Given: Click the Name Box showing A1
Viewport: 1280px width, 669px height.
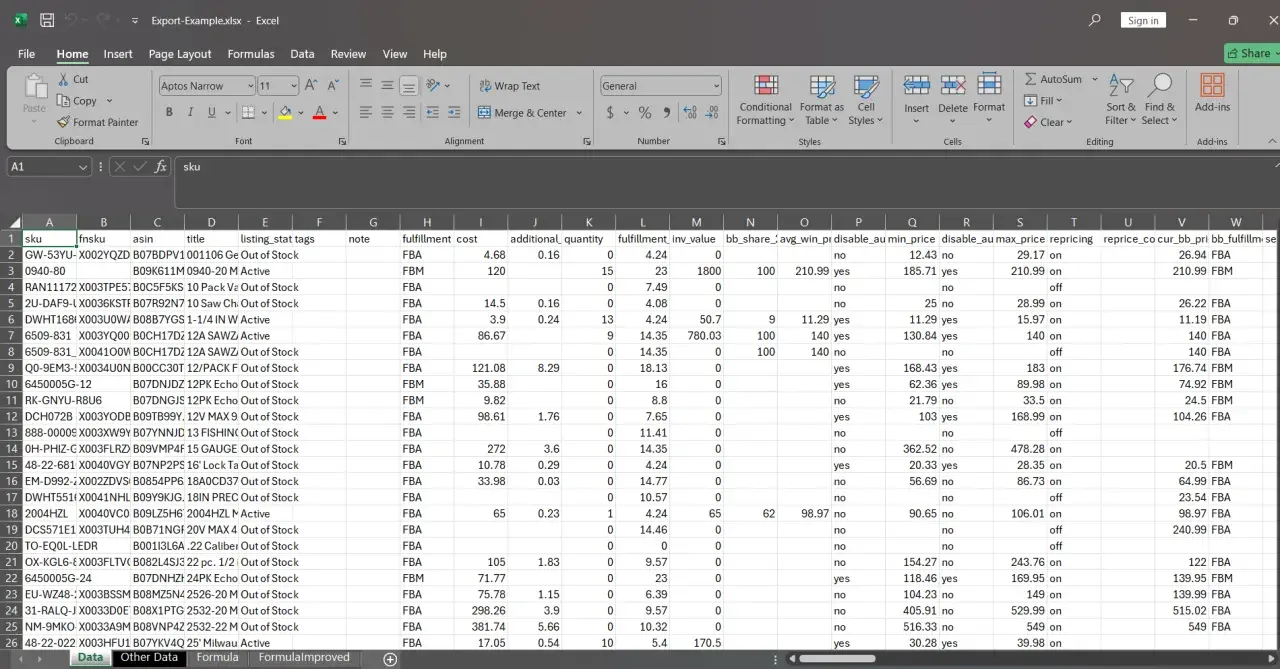Looking at the screenshot, I should coord(48,167).
